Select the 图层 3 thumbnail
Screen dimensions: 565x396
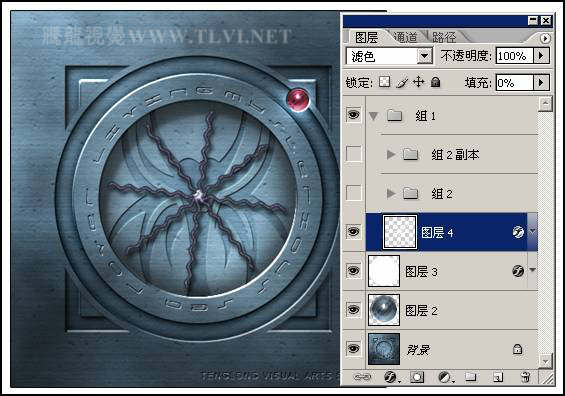[384, 271]
